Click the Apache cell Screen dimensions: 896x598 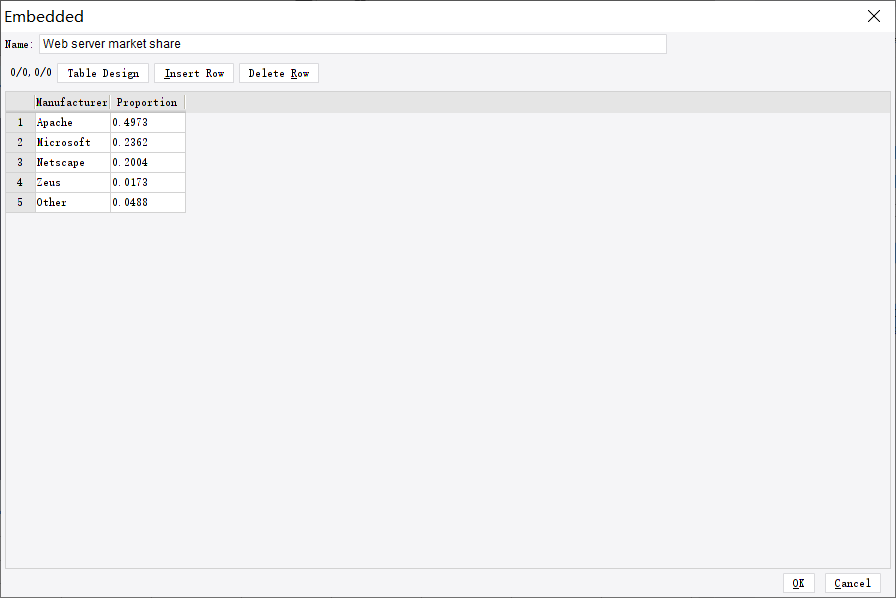coord(73,122)
